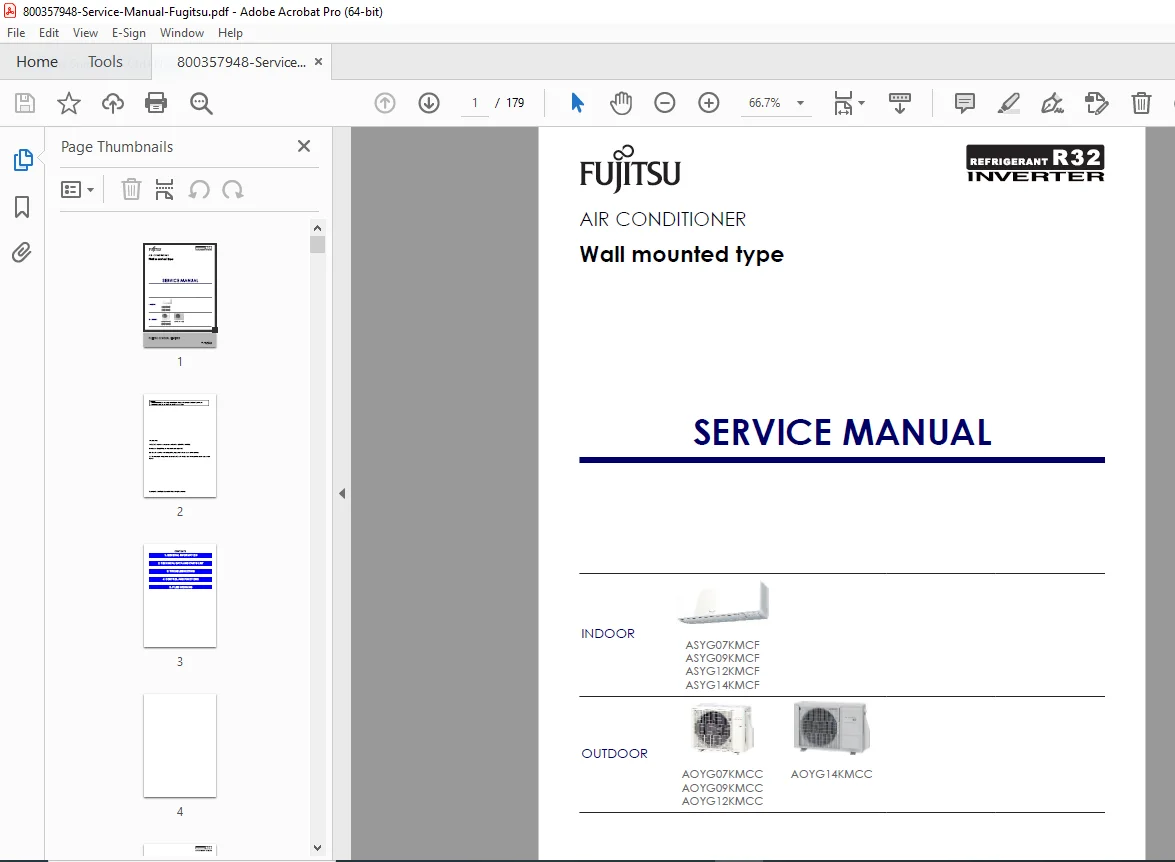The image size is (1175, 862).
Task: Activate the Hand pan tool
Action: (x=620, y=103)
